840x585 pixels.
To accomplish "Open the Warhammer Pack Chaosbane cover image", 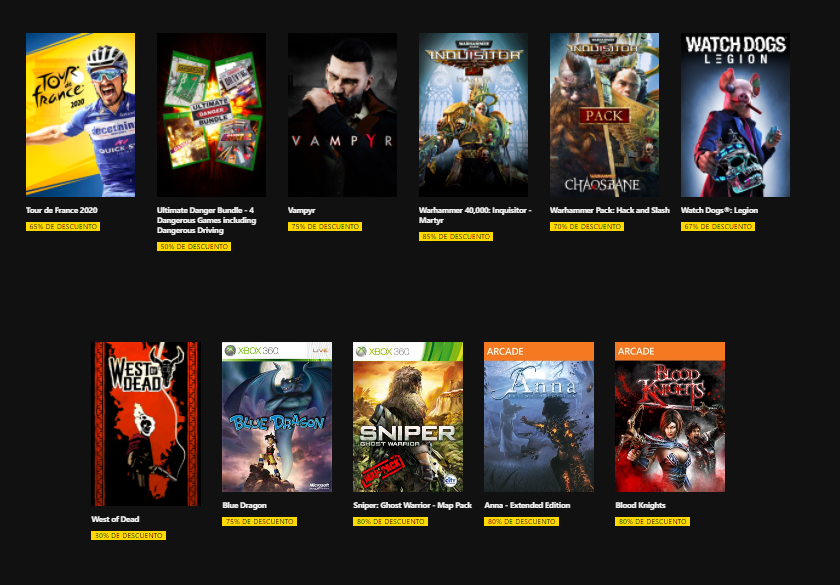I will (604, 115).
